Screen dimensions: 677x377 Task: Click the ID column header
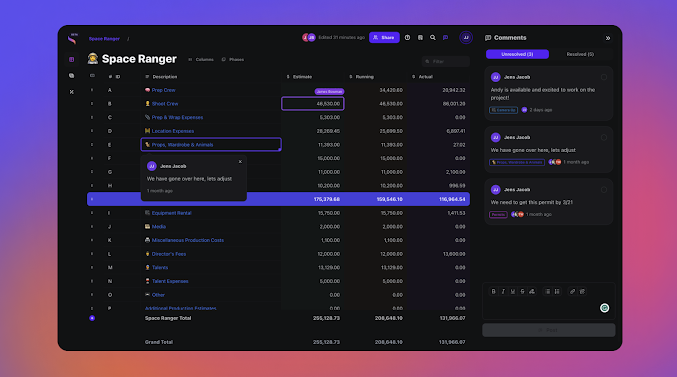114,77
